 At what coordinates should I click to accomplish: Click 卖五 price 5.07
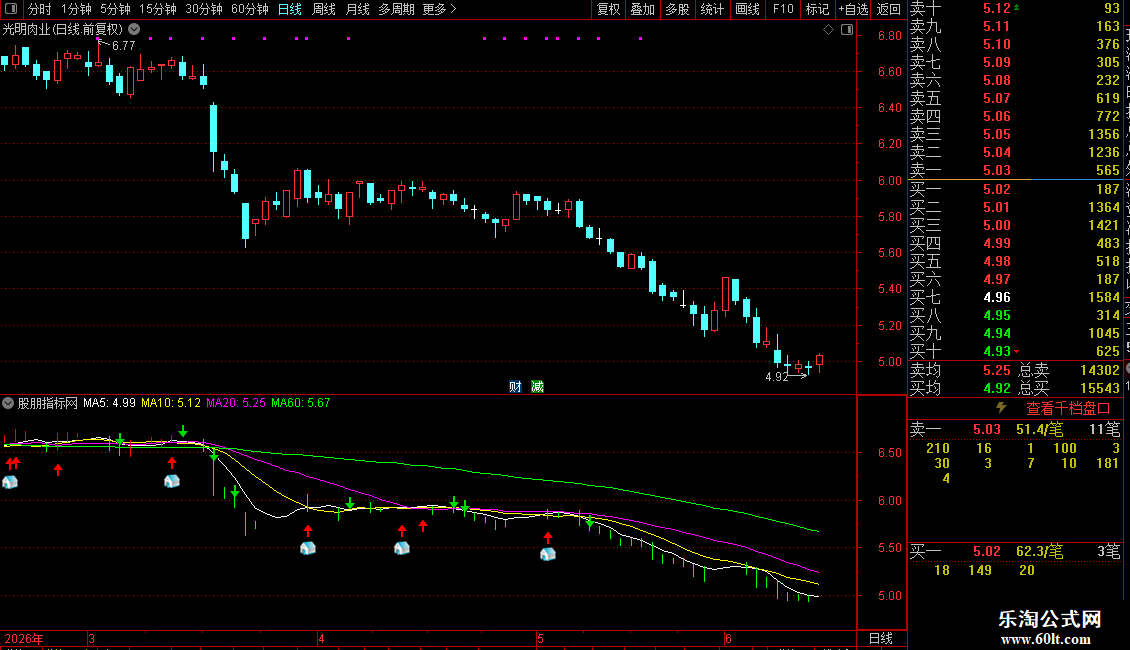coord(997,98)
